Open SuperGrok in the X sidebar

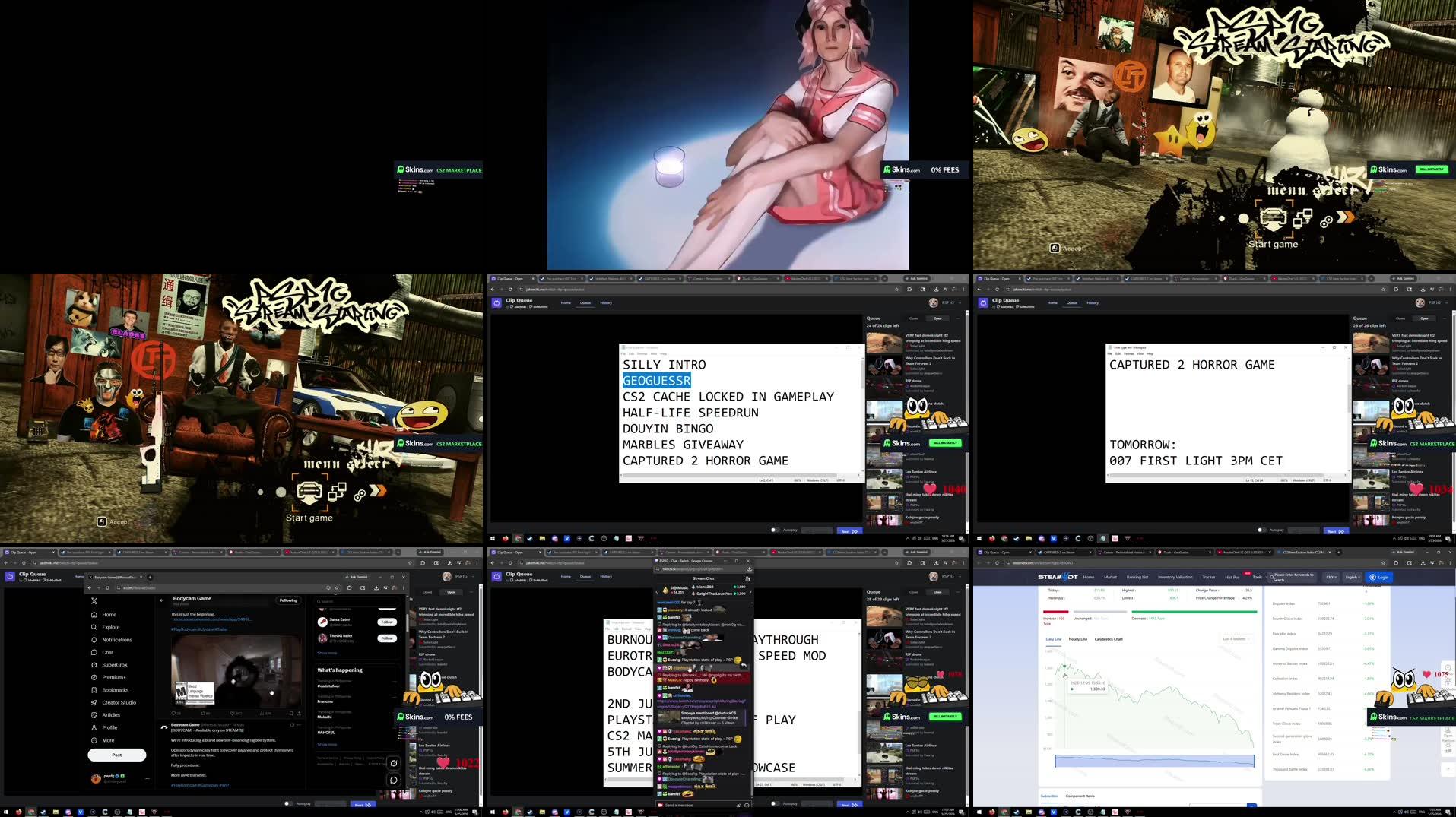tap(109, 665)
